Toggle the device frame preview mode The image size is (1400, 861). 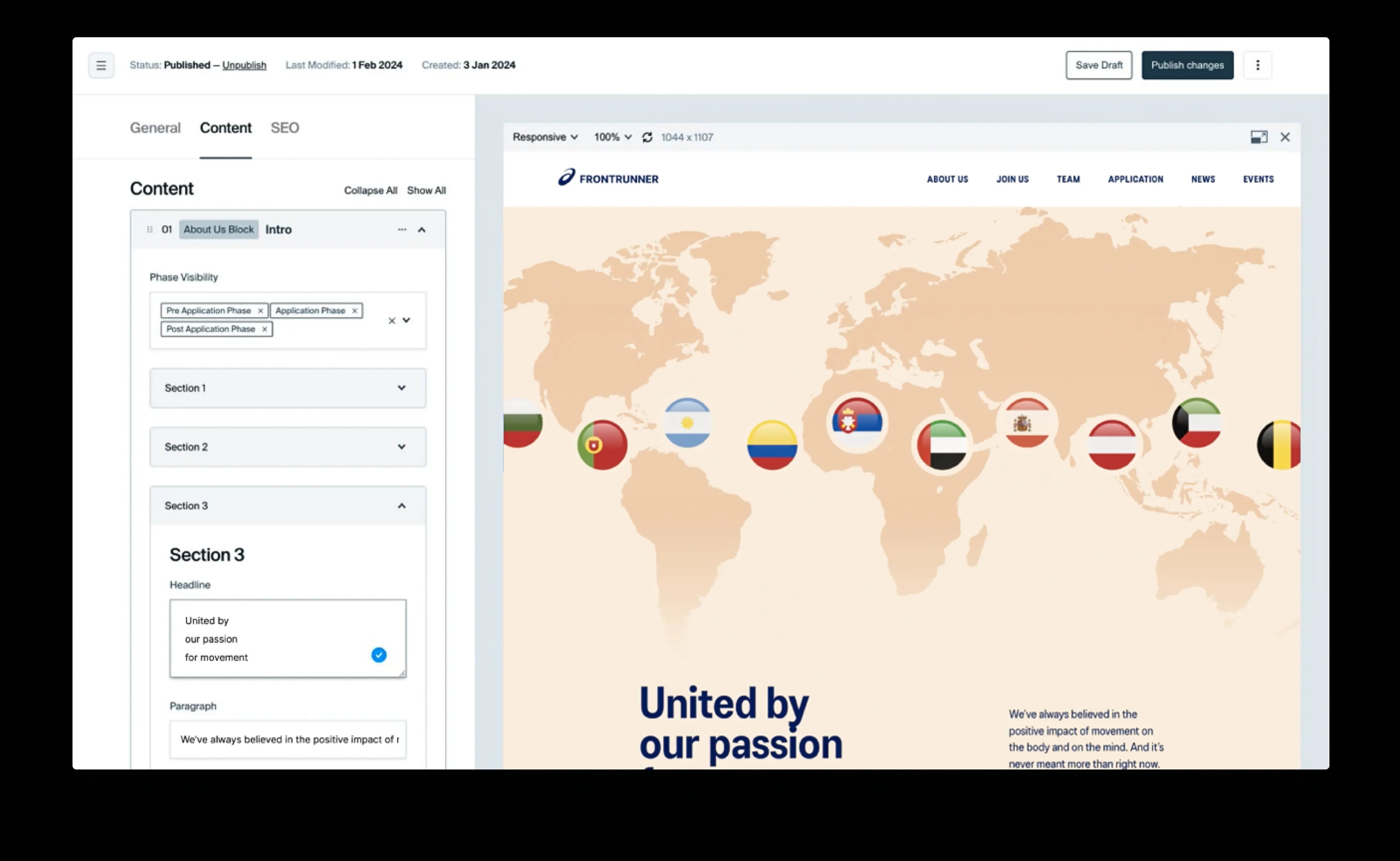pyautogui.click(x=1259, y=137)
